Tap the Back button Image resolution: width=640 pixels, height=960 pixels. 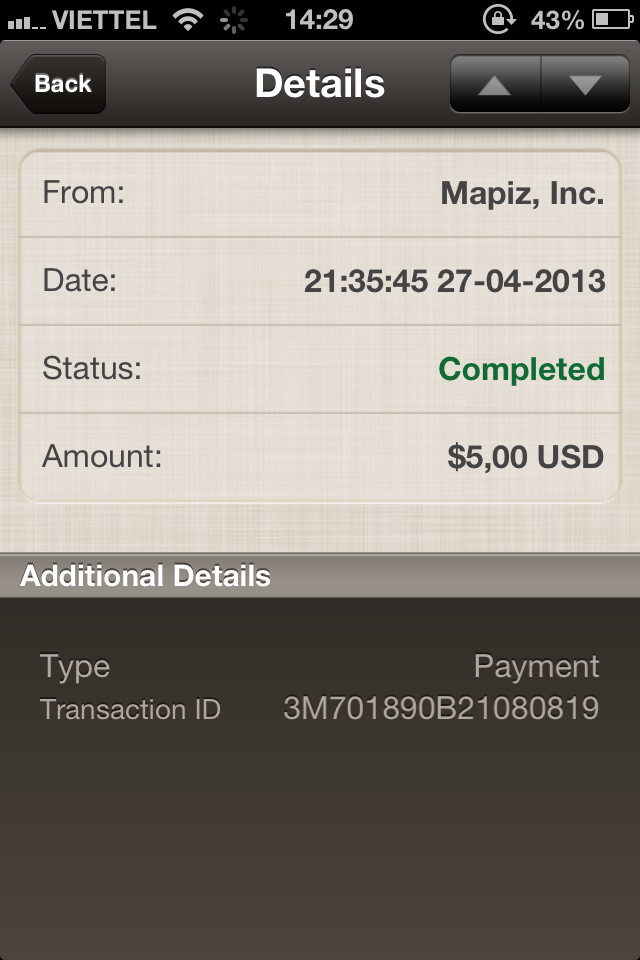(59, 84)
